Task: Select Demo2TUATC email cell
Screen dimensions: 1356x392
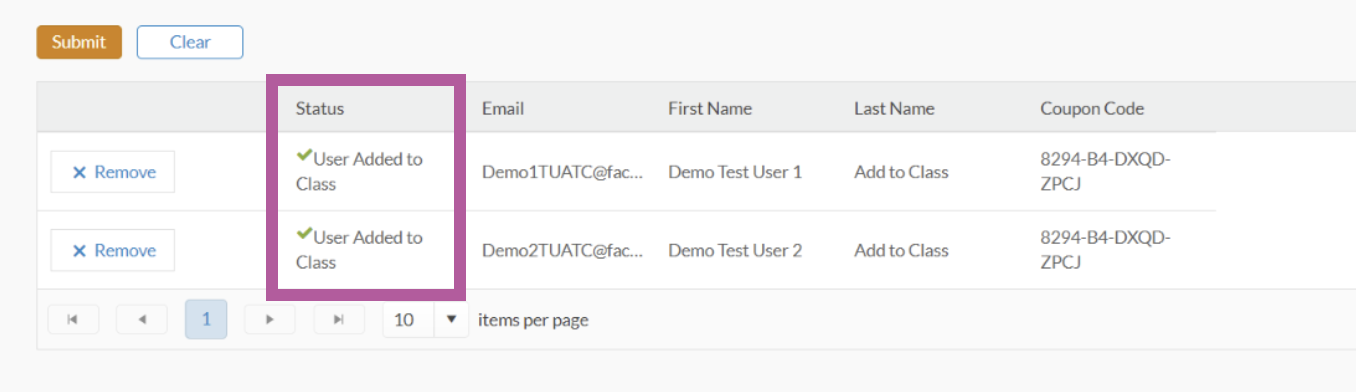Action: tap(562, 250)
